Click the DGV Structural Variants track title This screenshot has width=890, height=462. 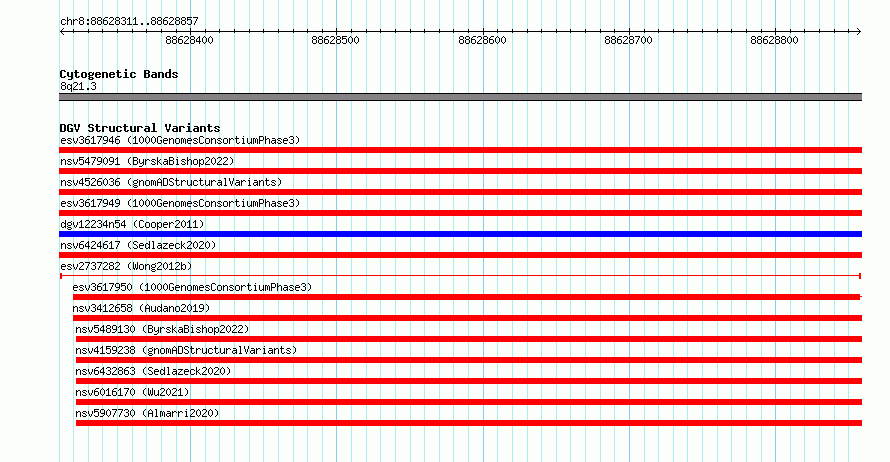point(140,128)
